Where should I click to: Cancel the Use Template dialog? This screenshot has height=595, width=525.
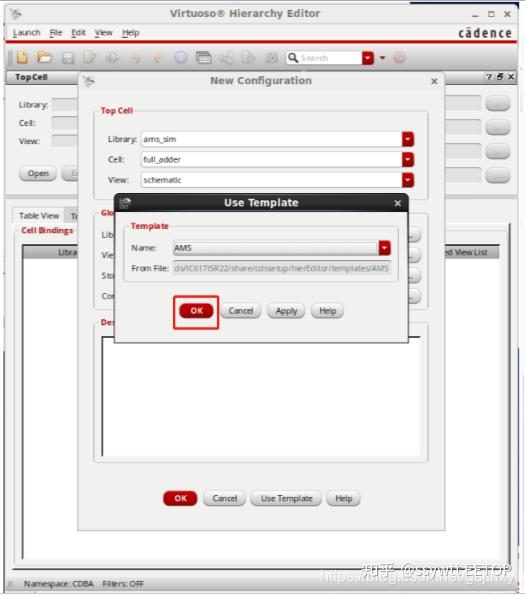click(x=240, y=311)
